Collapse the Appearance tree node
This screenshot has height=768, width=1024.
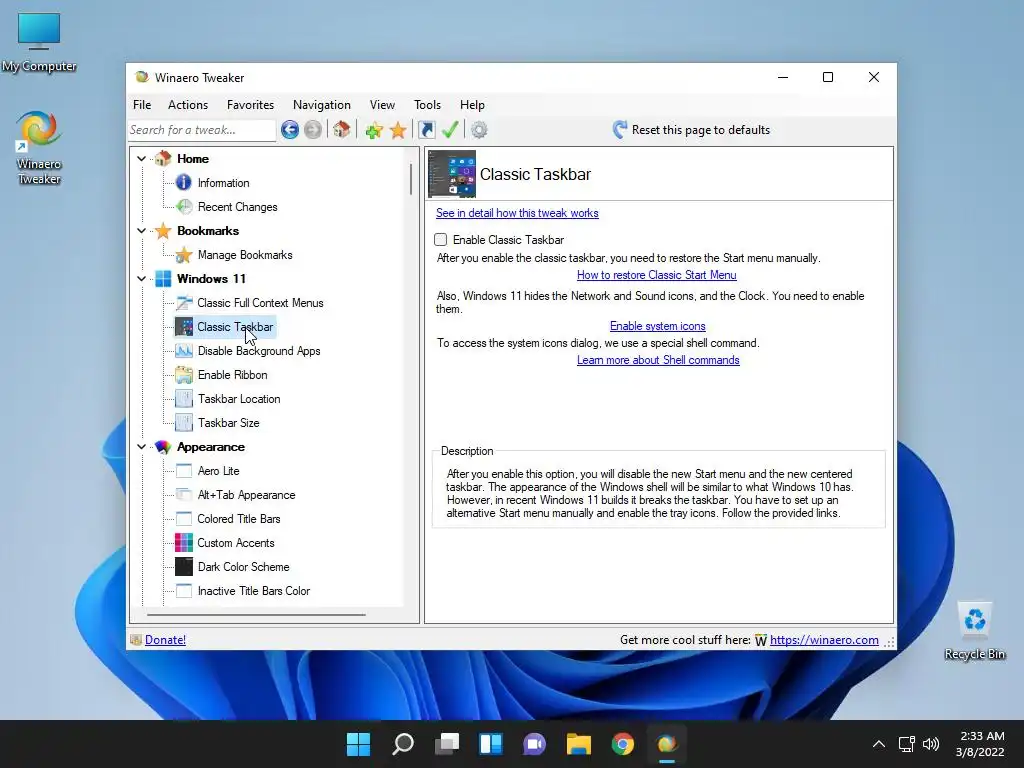click(141, 447)
